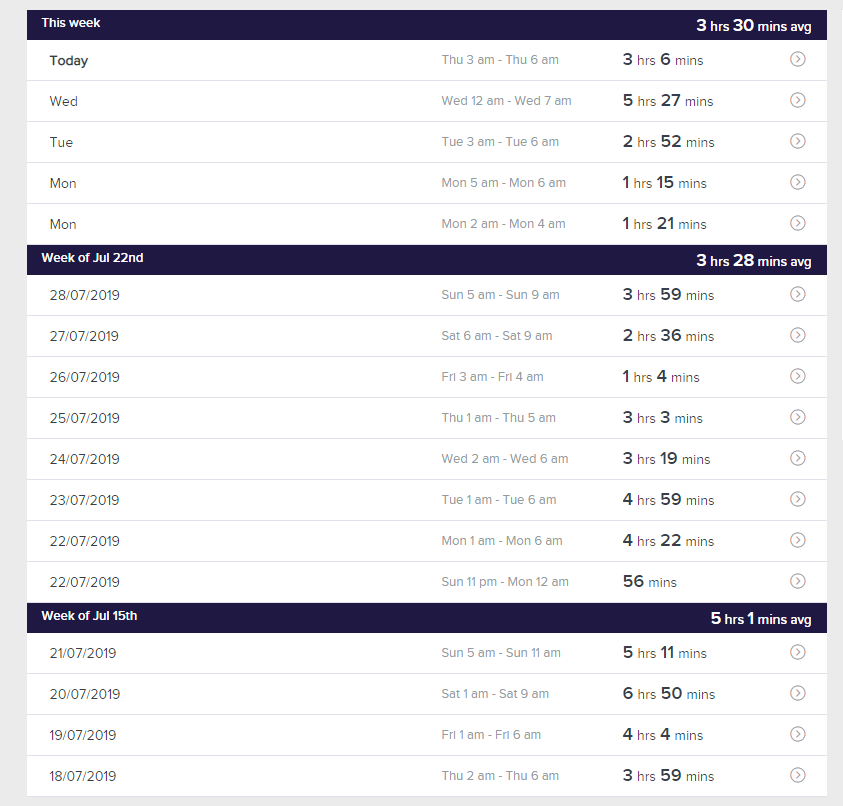The height and width of the screenshot is (806, 843).
Task: Collapse the 'Week of Jul 15th' header
Action: [x=89, y=616]
